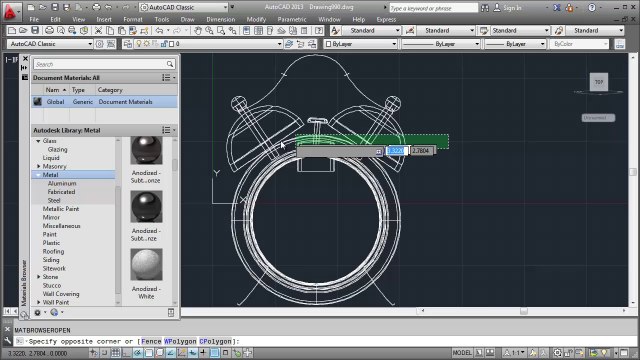Select the Pan hand tool
The width and height of the screenshot is (640, 360).
click(x=198, y=31)
